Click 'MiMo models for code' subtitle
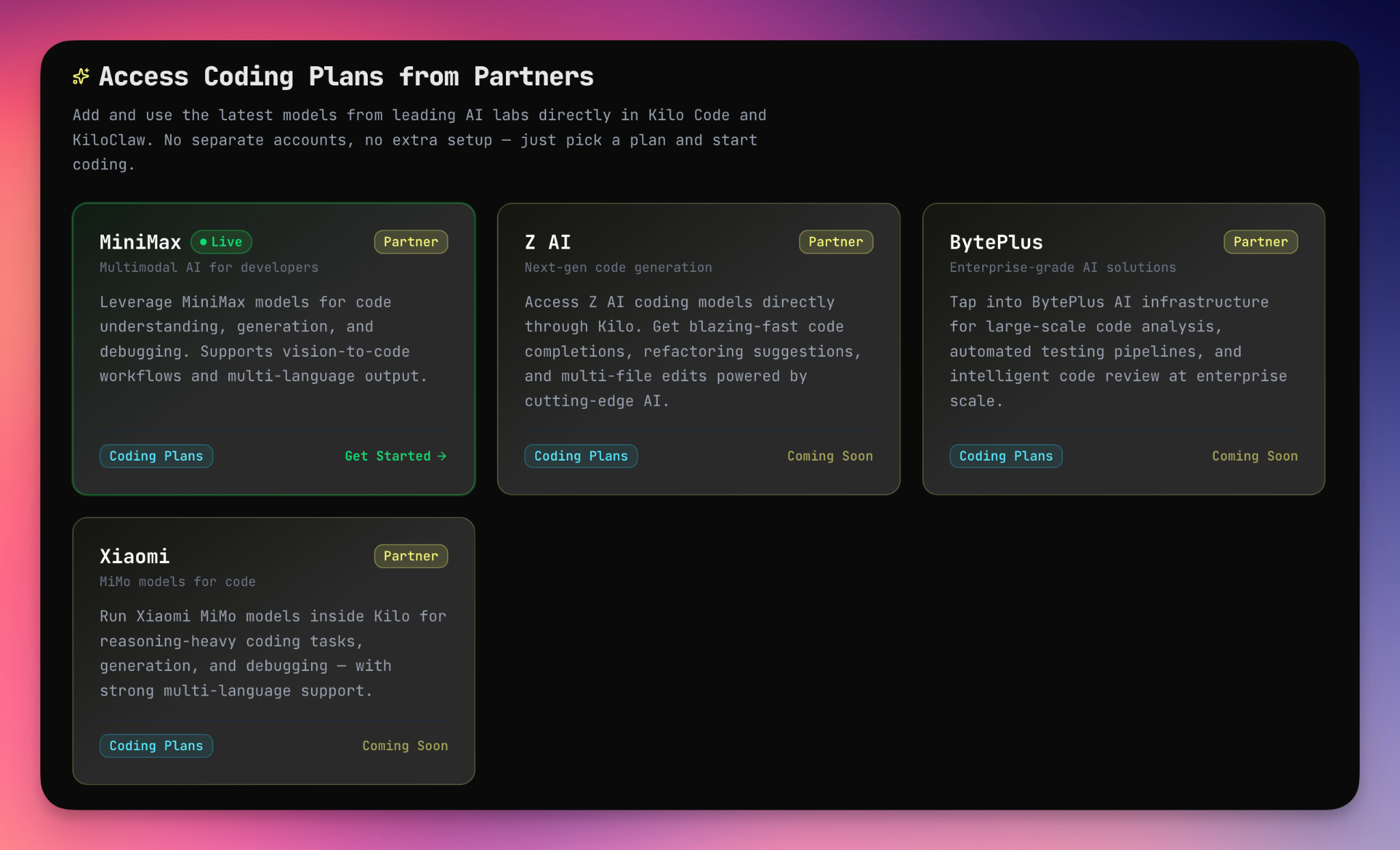 coord(178,581)
